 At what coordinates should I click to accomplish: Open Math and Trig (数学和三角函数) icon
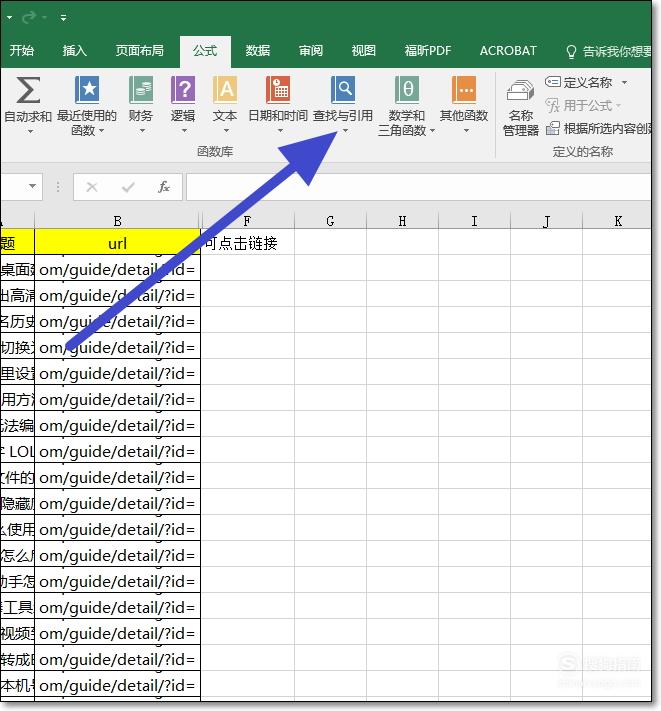(x=407, y=89)
